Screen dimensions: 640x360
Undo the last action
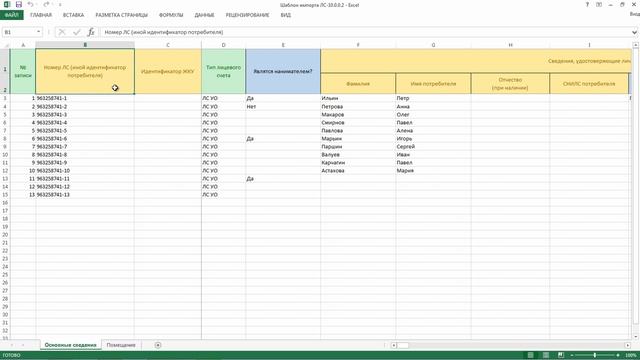(31, 4)
